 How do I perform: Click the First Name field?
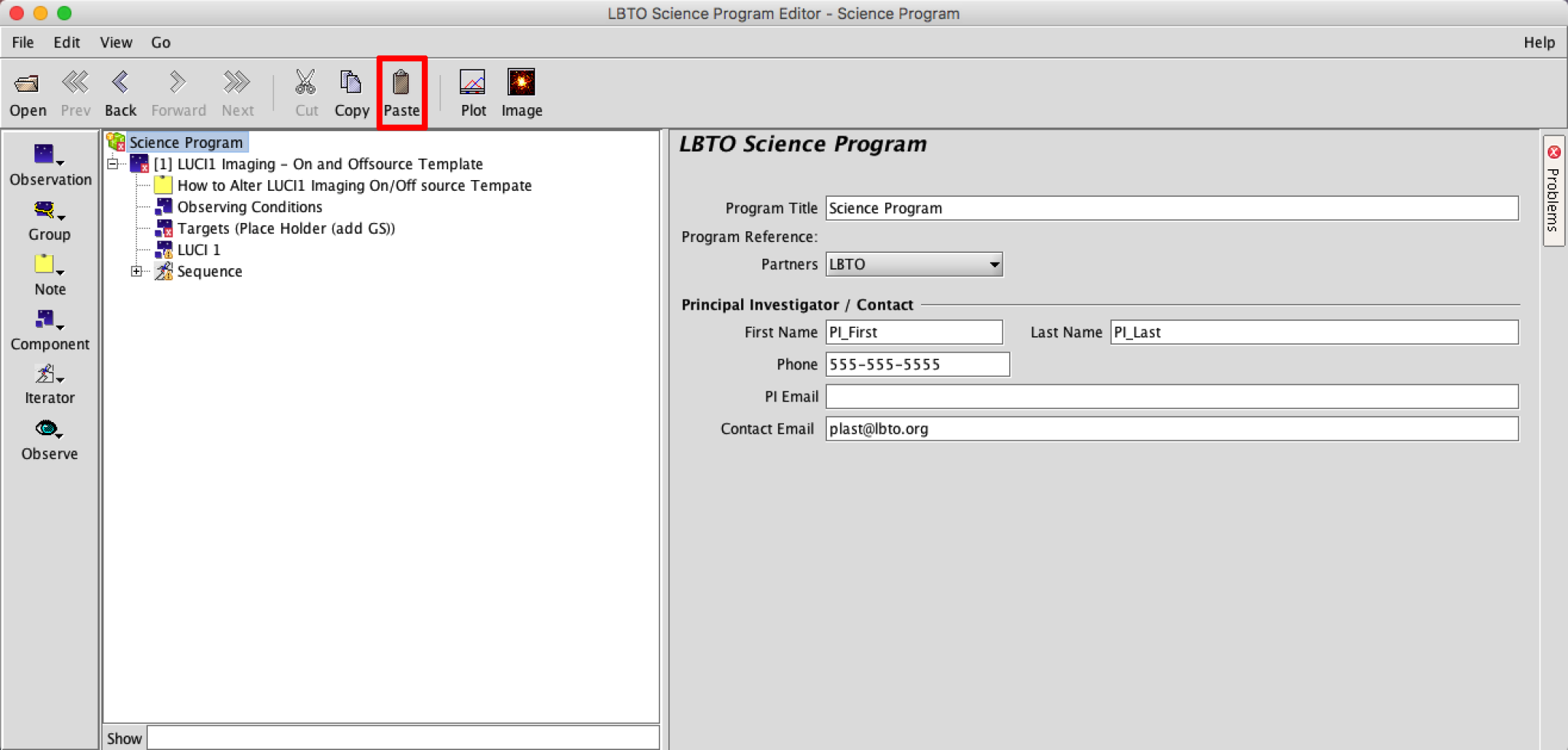(914, 332)
